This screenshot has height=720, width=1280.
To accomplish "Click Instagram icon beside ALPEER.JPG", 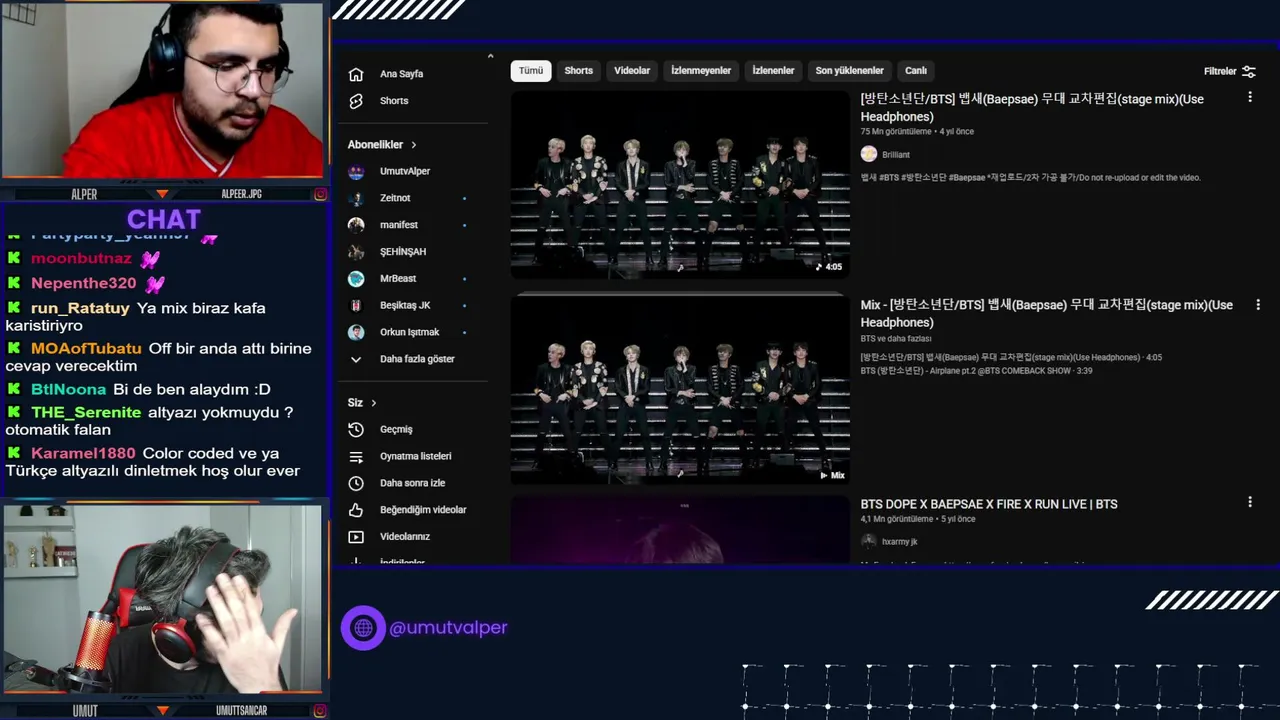I will (x=320, y=194).
